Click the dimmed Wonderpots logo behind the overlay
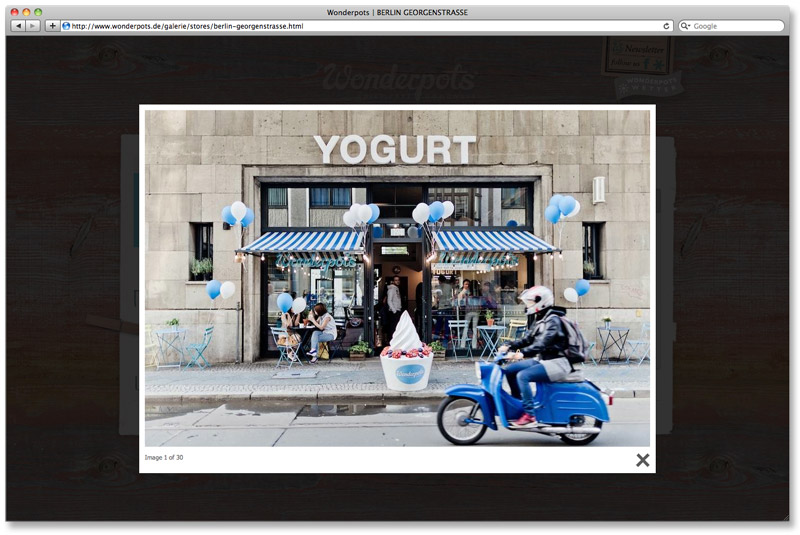The width and height of the screenshot is (800, 535). [397, 76]
